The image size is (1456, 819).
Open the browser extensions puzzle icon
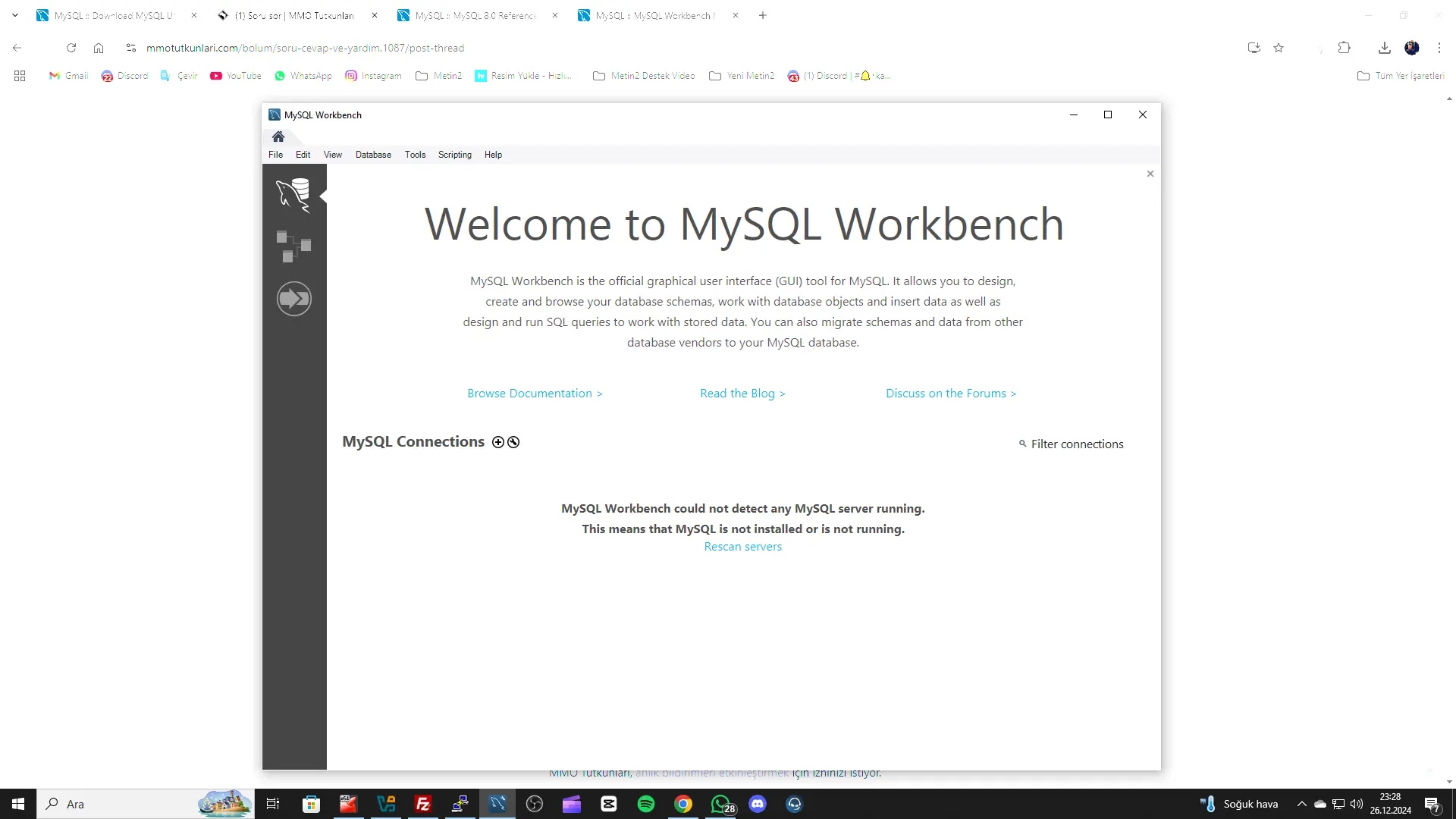click(1345, 48)
